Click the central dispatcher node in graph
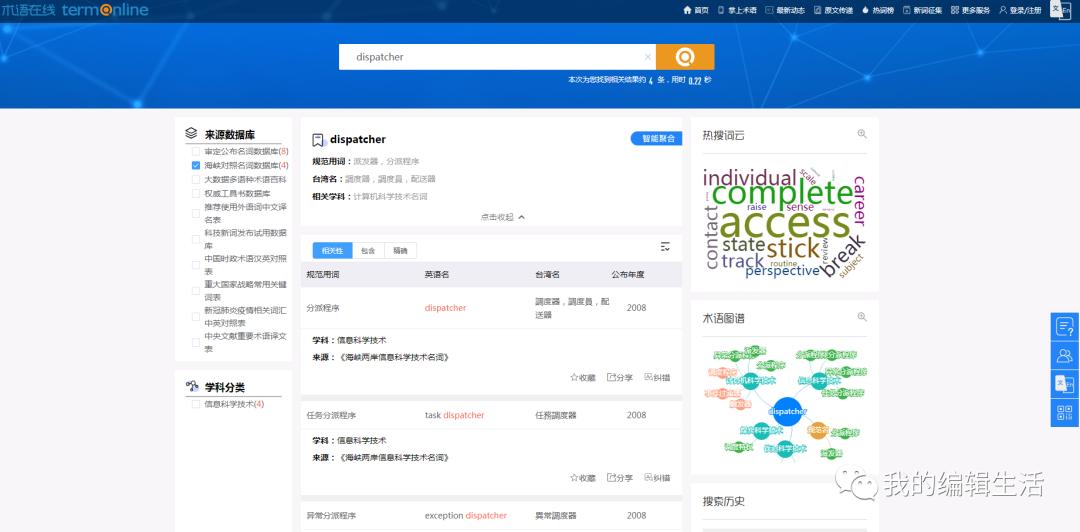Image resolution: width=1080 pixels, height=532 pixels. 787,411
